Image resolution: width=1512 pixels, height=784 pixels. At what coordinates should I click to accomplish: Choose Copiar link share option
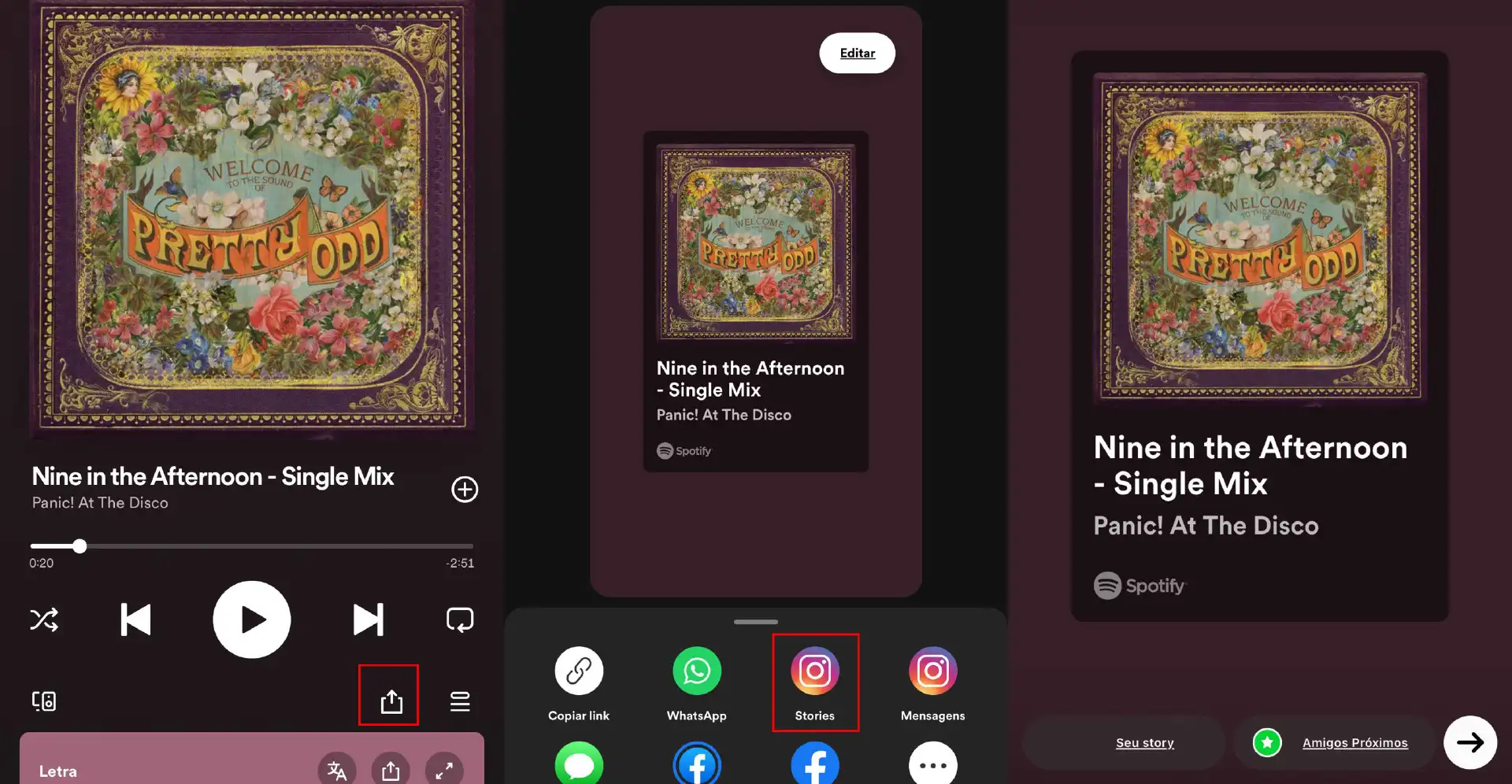[x=579, y=671]
